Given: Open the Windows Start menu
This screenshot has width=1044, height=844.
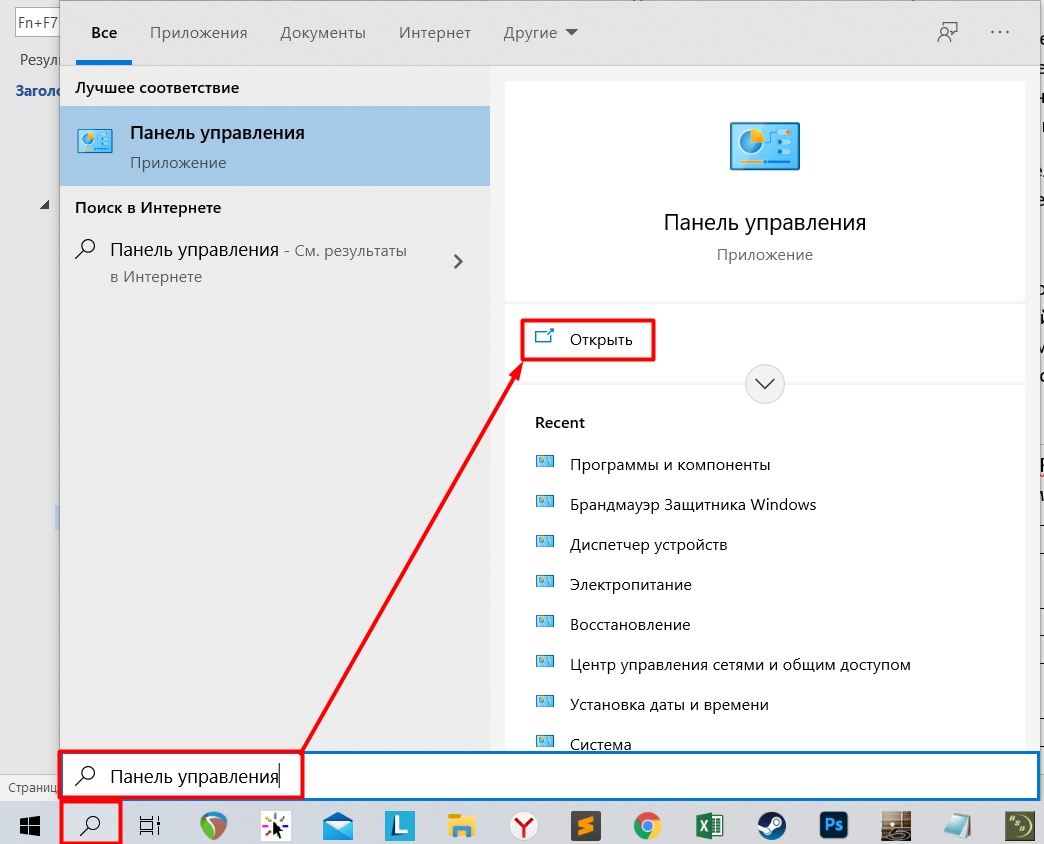Looking at the screenshot, I should pos(30,826).
